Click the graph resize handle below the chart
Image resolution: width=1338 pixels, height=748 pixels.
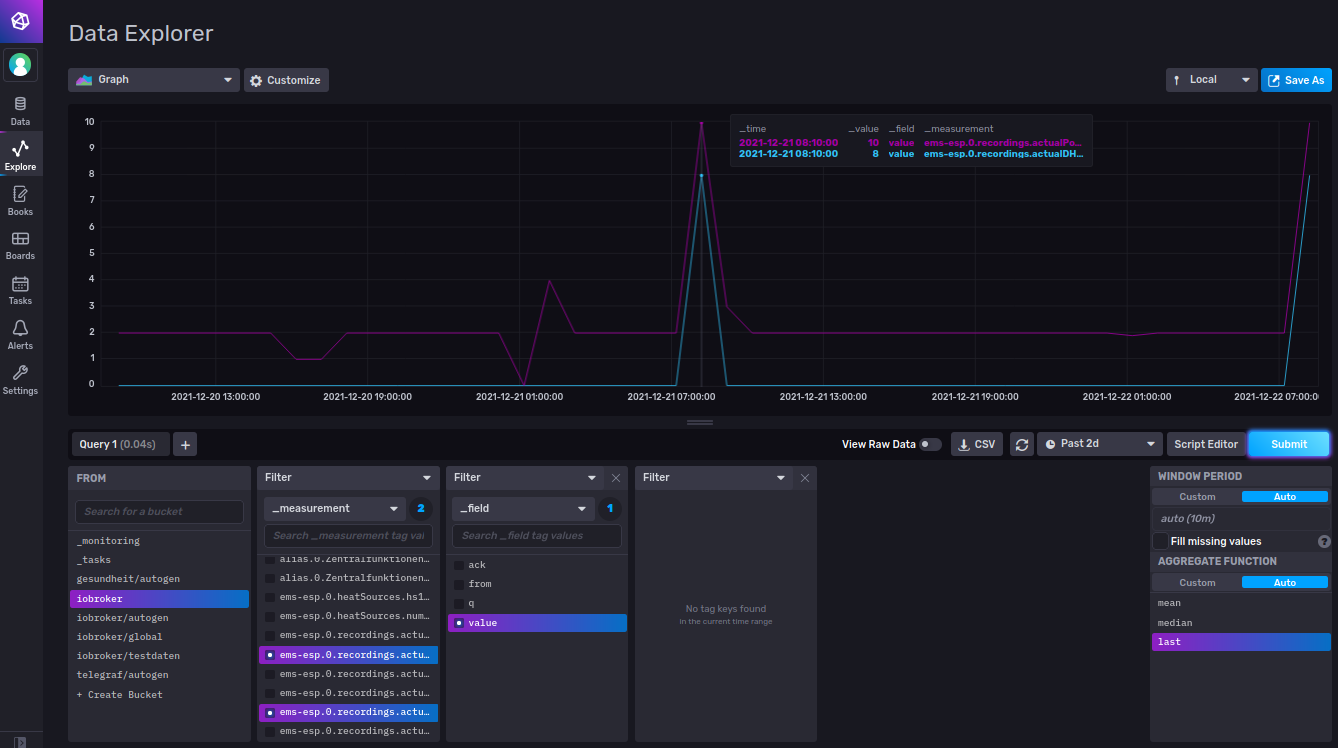coord(700,423)
